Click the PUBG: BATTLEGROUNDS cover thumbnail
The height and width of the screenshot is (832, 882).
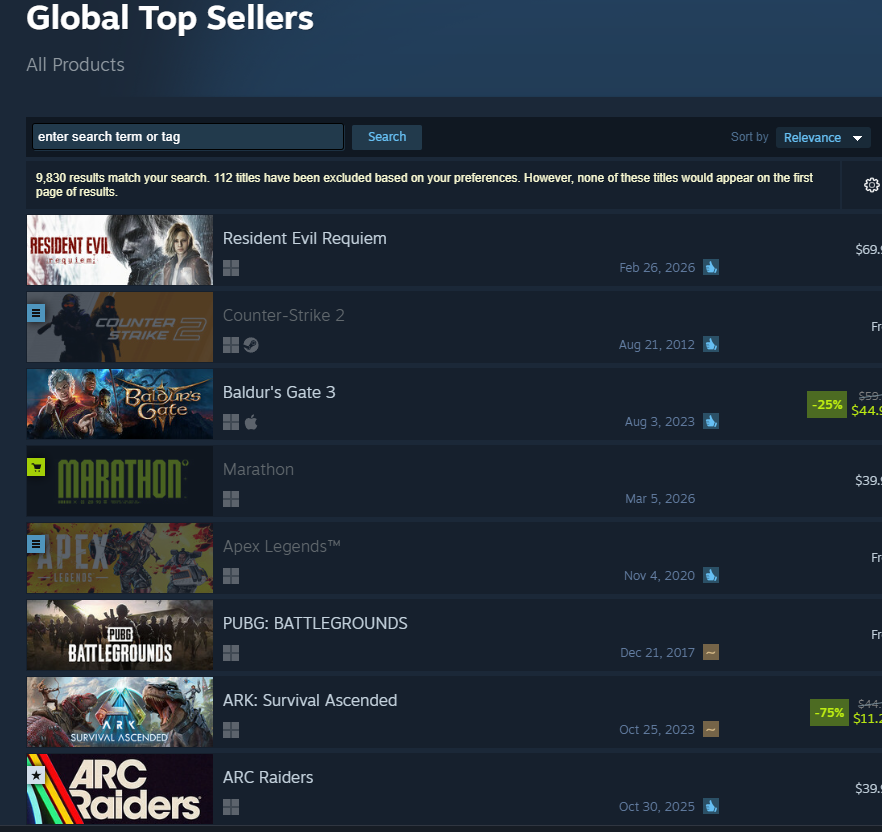point(120,635)
